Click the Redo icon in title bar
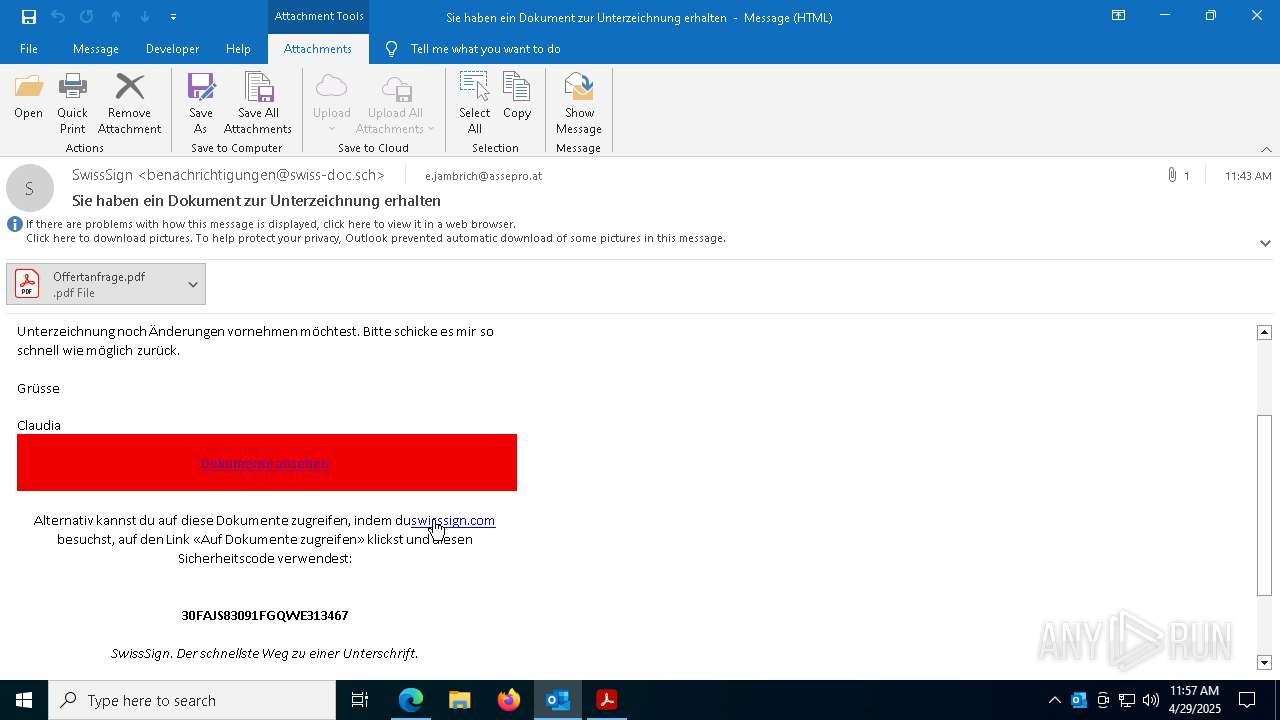Screen dimensions: 1280x720 [87, 17]
